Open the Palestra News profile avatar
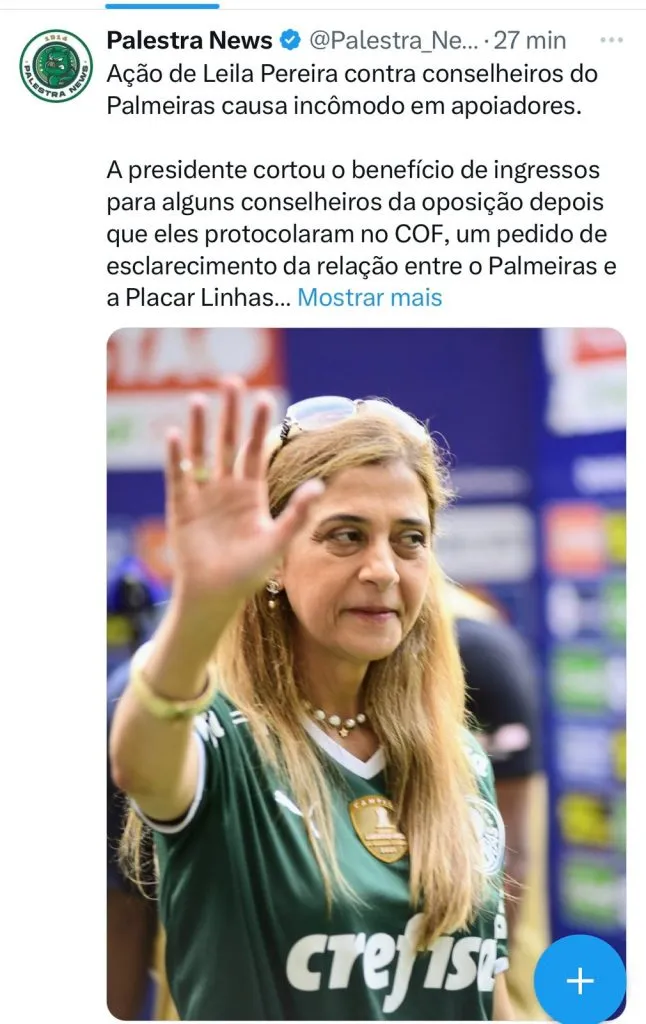 point(56,66)
